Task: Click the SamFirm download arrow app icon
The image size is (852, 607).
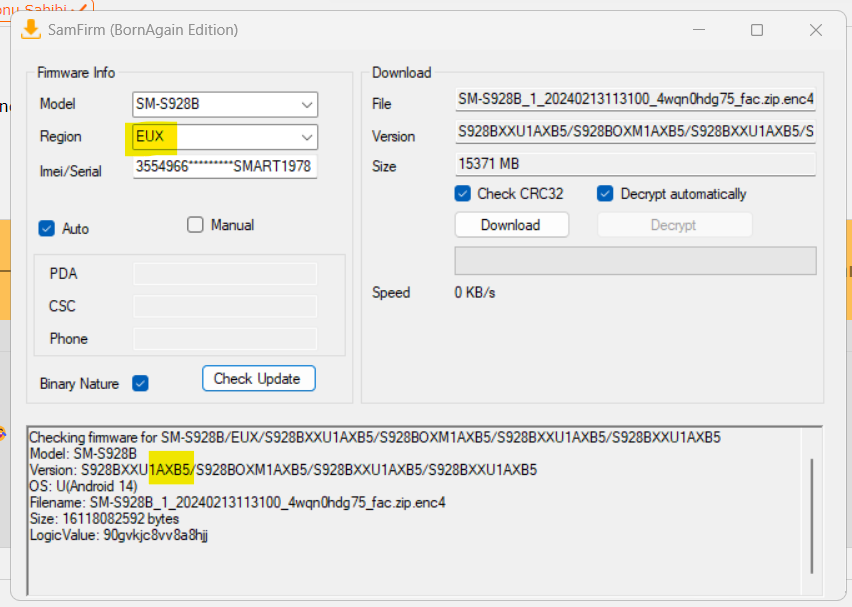Action: tap(31, 29)
